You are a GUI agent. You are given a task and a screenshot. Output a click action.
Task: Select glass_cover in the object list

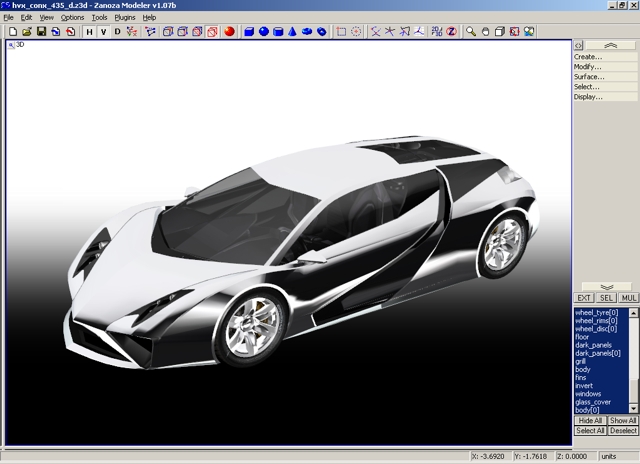[594, 402]
